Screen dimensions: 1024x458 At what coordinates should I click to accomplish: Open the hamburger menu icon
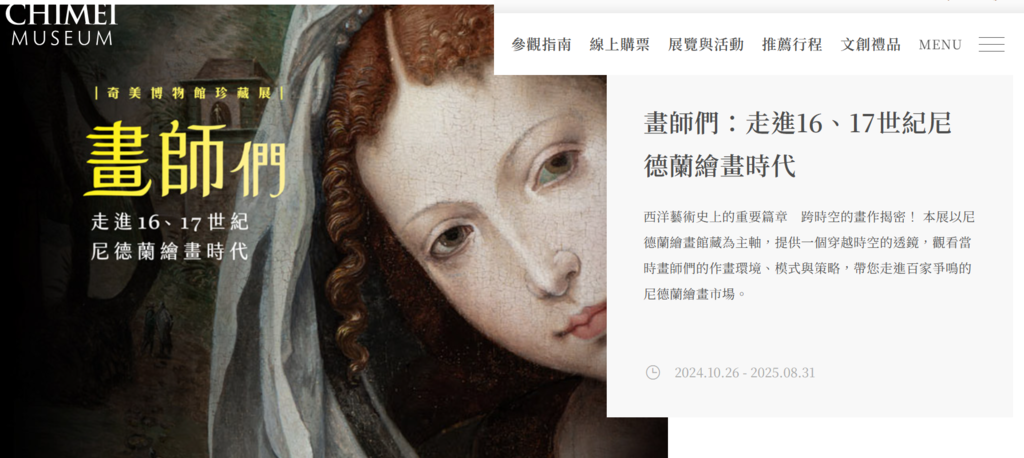[x=991, y=44]
